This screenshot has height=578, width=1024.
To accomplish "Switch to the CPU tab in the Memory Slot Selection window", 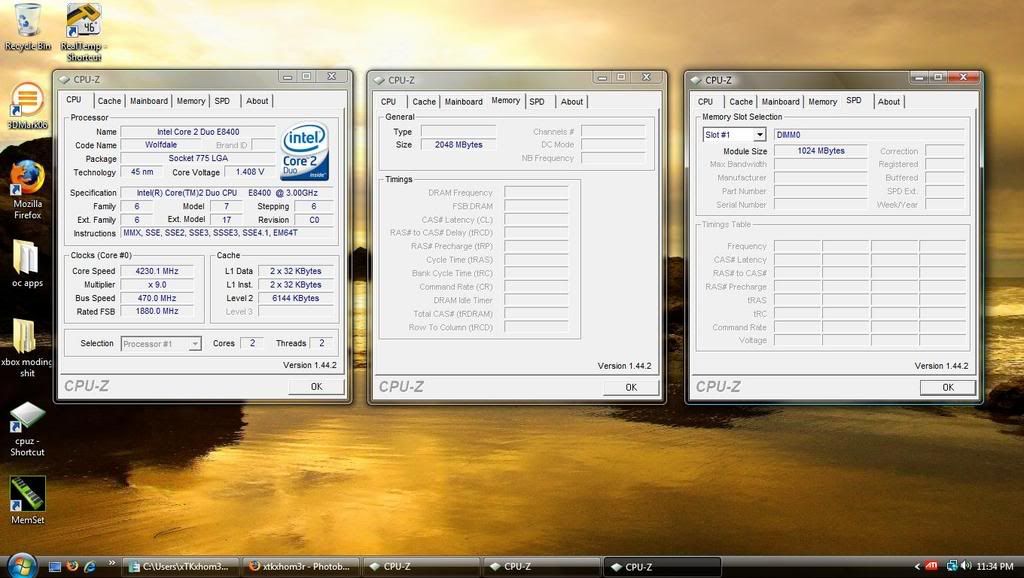I will tap(705, 102).
